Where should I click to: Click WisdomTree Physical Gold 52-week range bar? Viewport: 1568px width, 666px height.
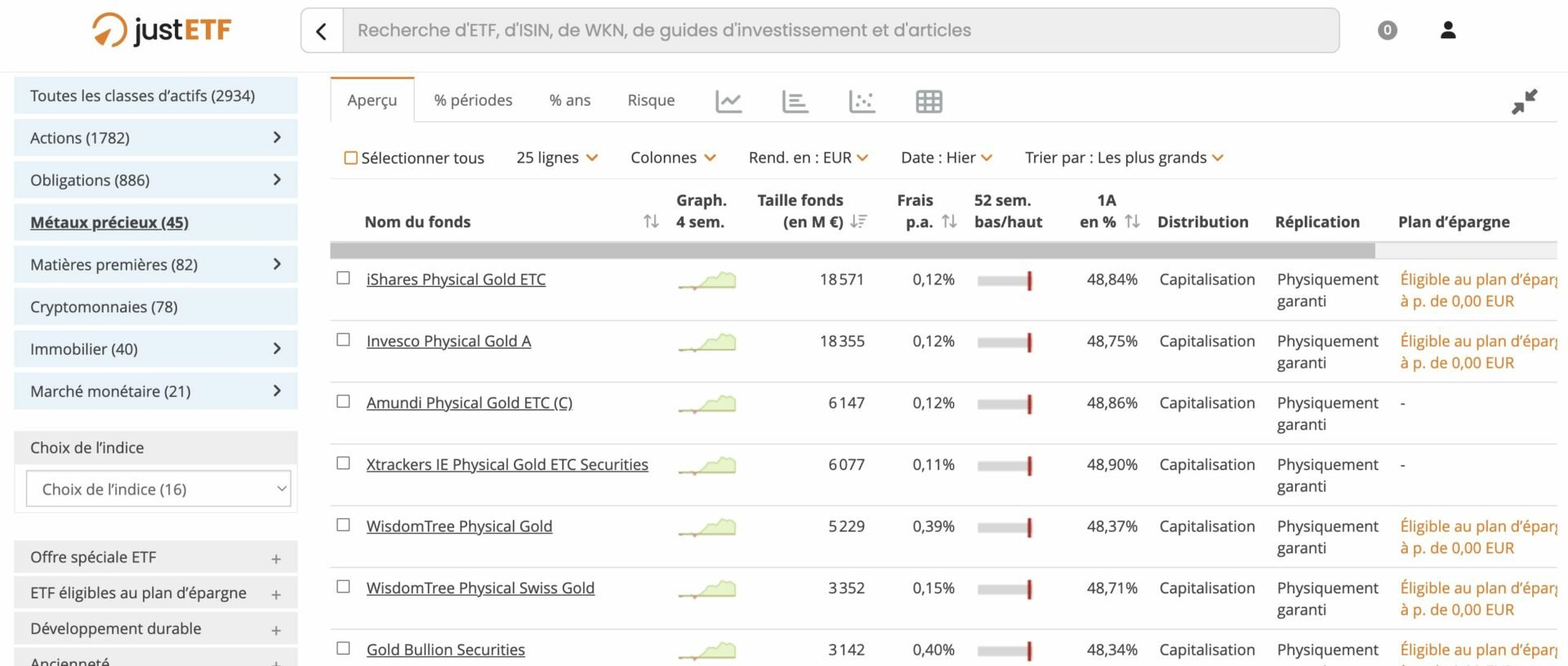pos(1004,528)
